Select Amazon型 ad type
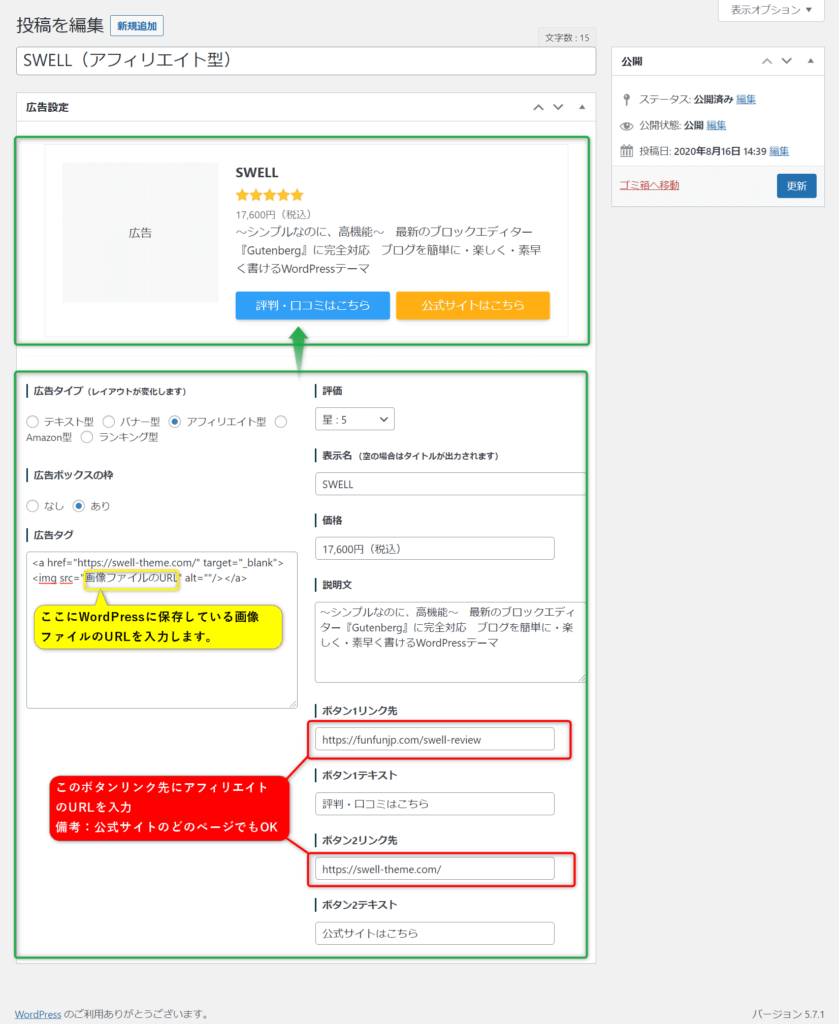 click(281, 422)
